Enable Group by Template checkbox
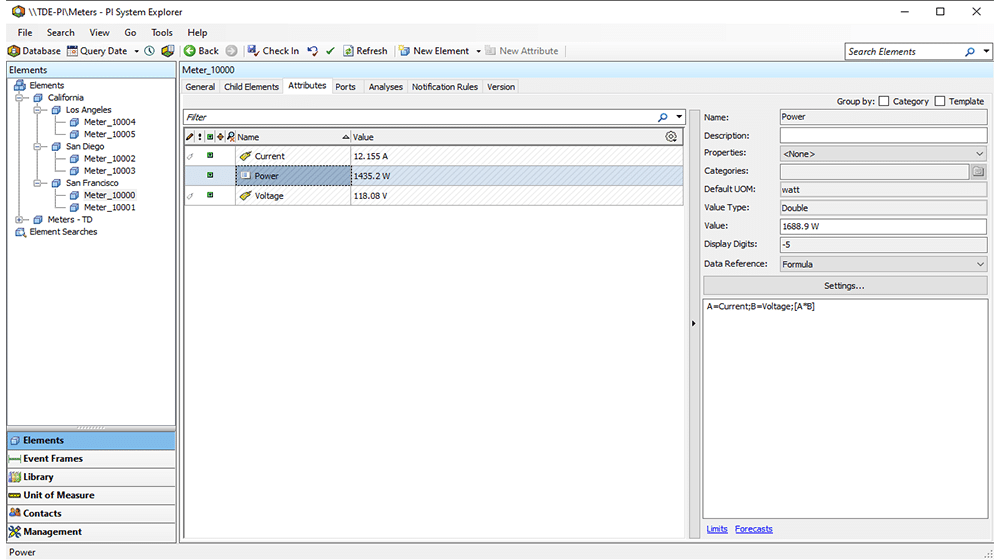The width and height of the screenshot is (1000, 560). pos(940,101)
